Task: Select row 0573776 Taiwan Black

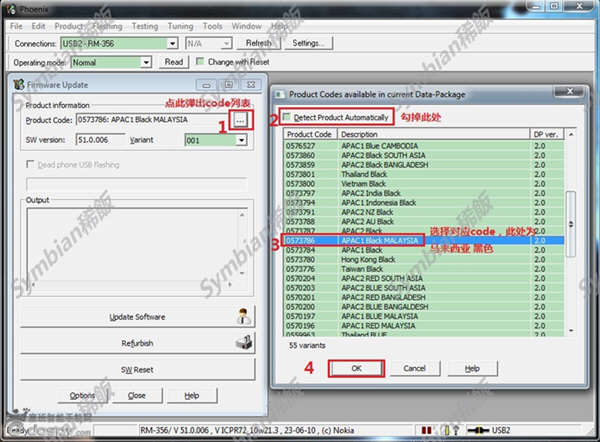Action: tap(424, 269)
